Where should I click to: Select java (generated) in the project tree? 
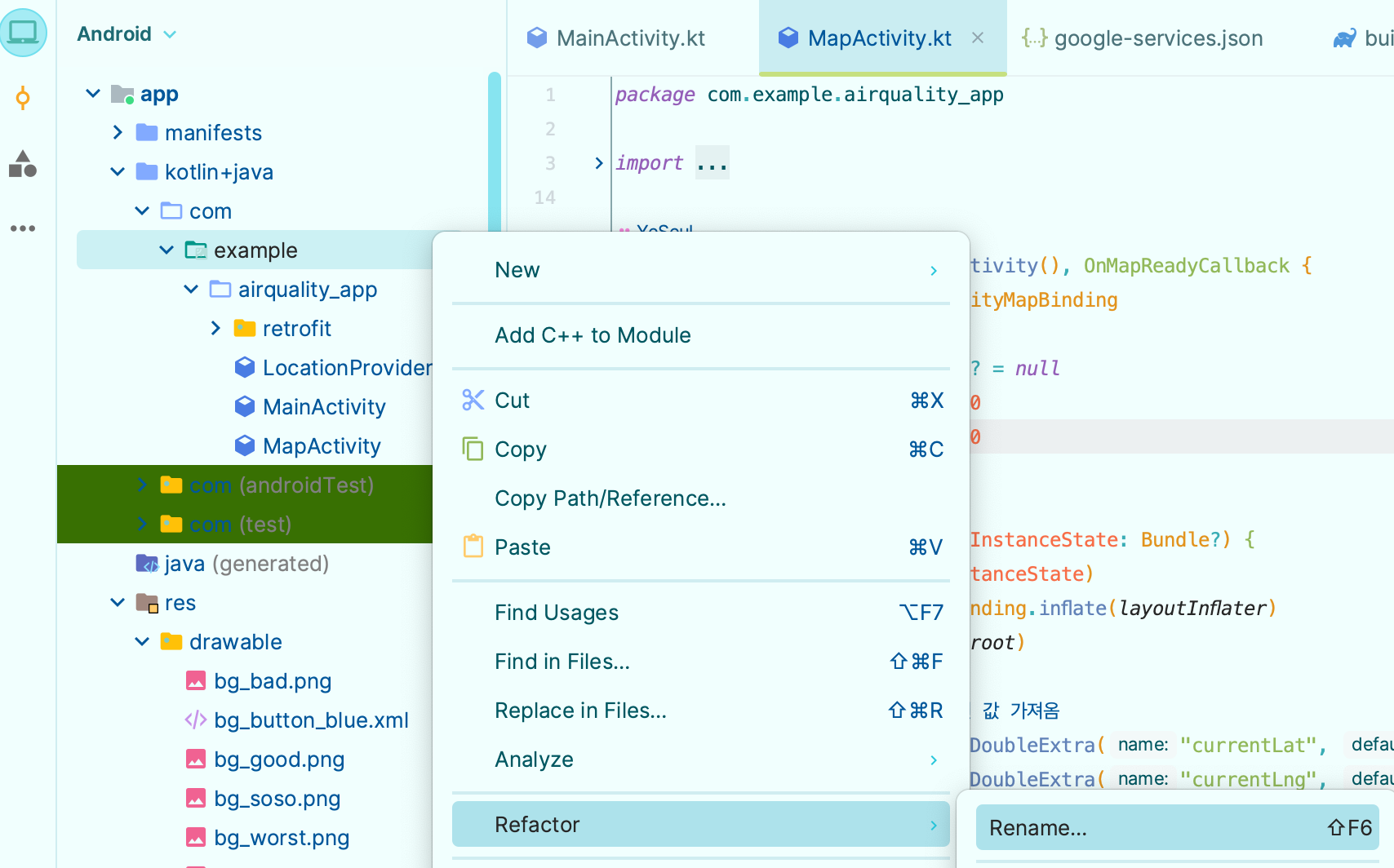point(246,563)
